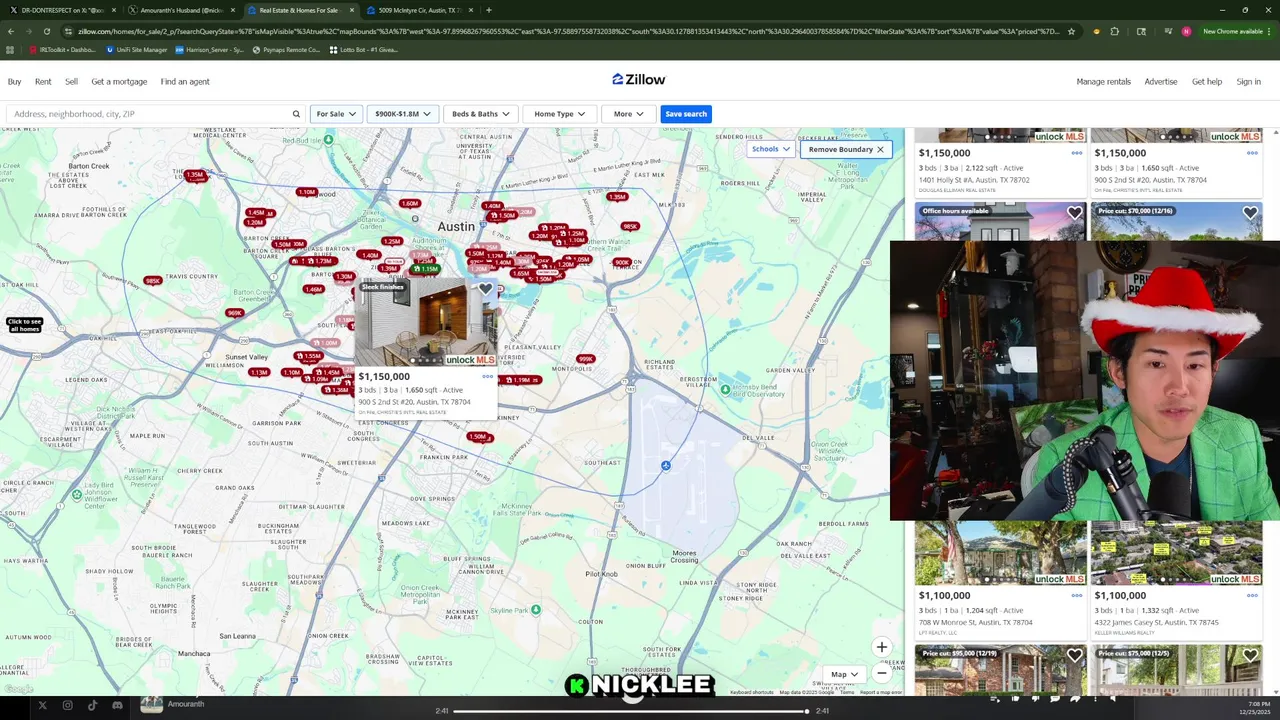Click the Sign in link
This screenshot has width=1280, height=720.
point(1248,82)
